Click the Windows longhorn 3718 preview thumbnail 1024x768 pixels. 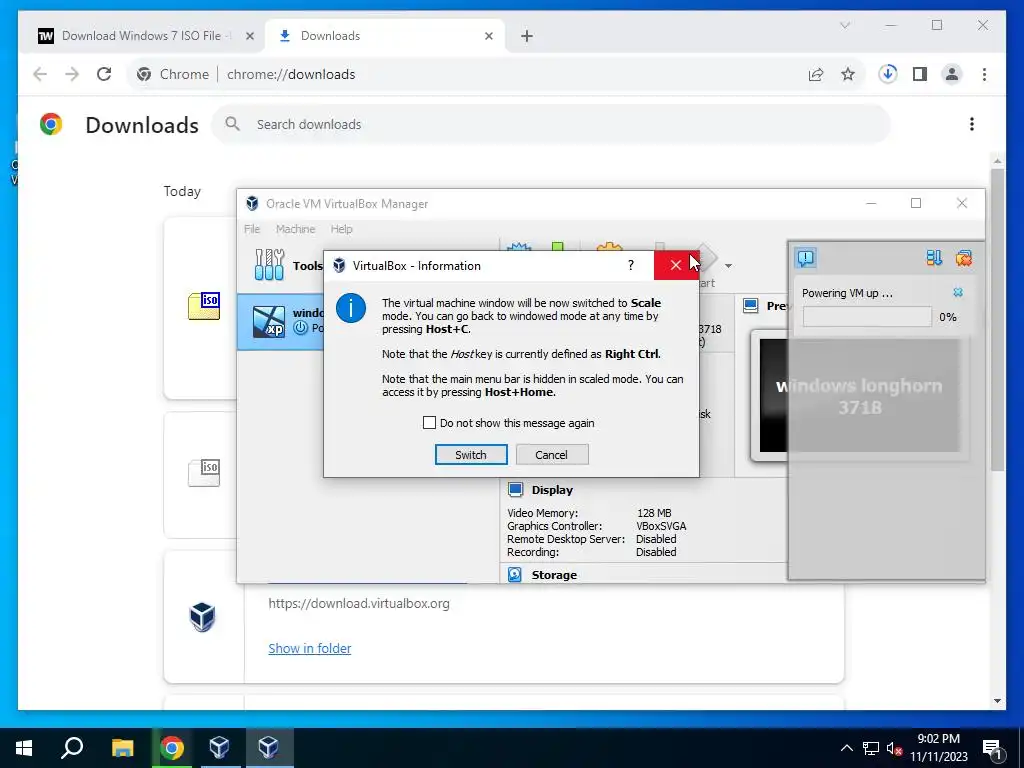859,396
